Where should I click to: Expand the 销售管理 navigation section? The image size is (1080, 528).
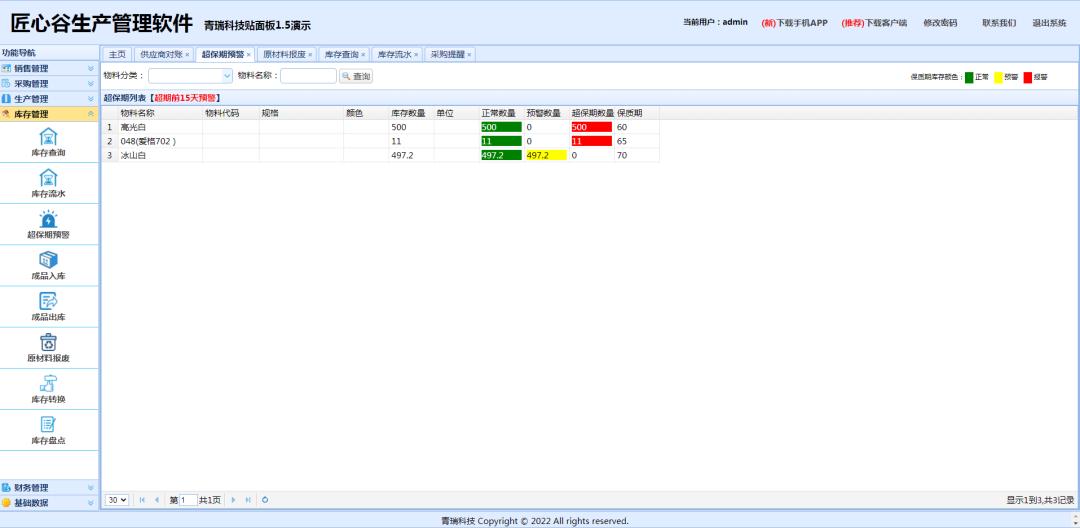(x=48, y=68)
